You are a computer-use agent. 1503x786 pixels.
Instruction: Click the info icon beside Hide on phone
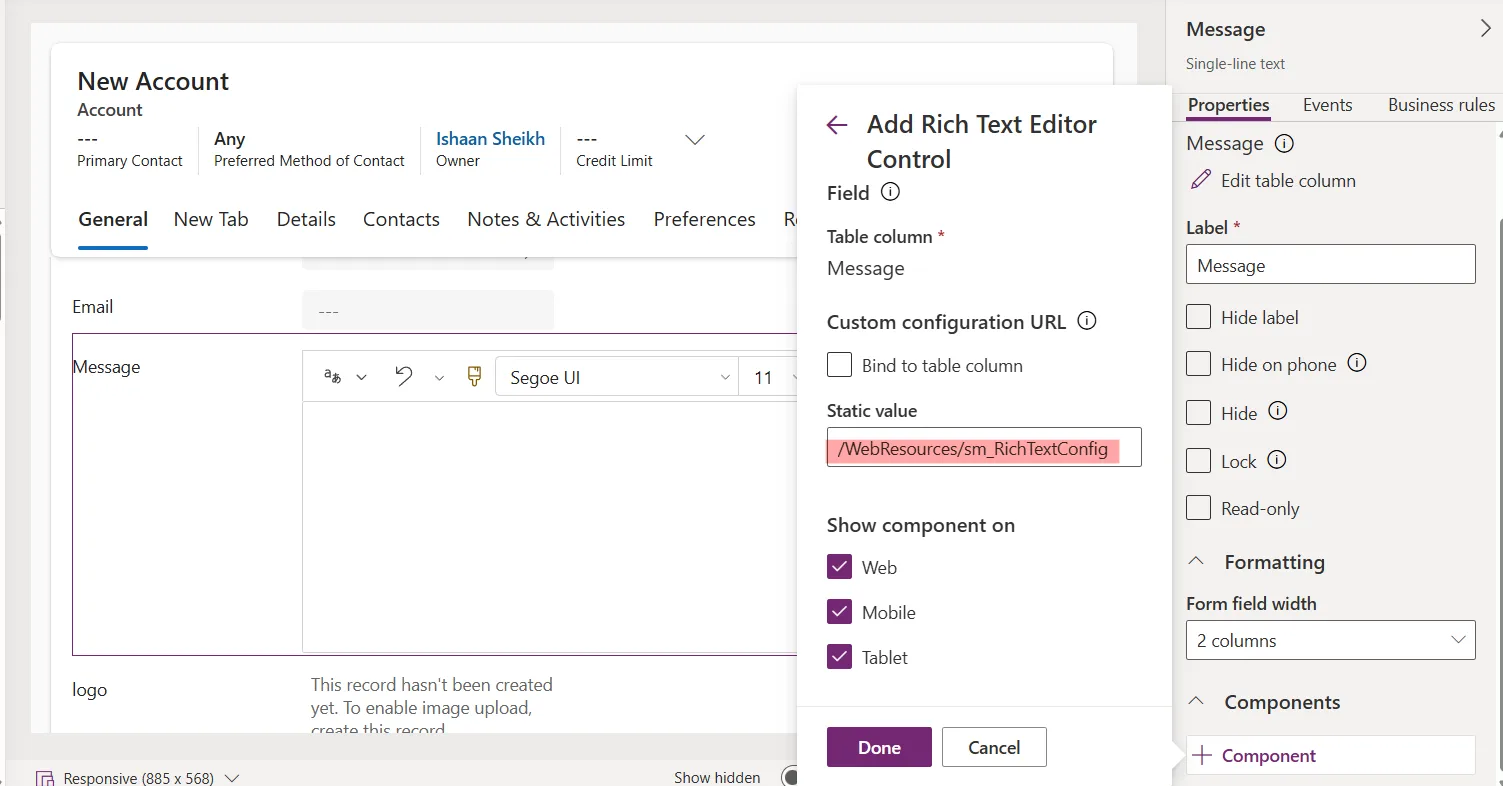click(1357, 363)
